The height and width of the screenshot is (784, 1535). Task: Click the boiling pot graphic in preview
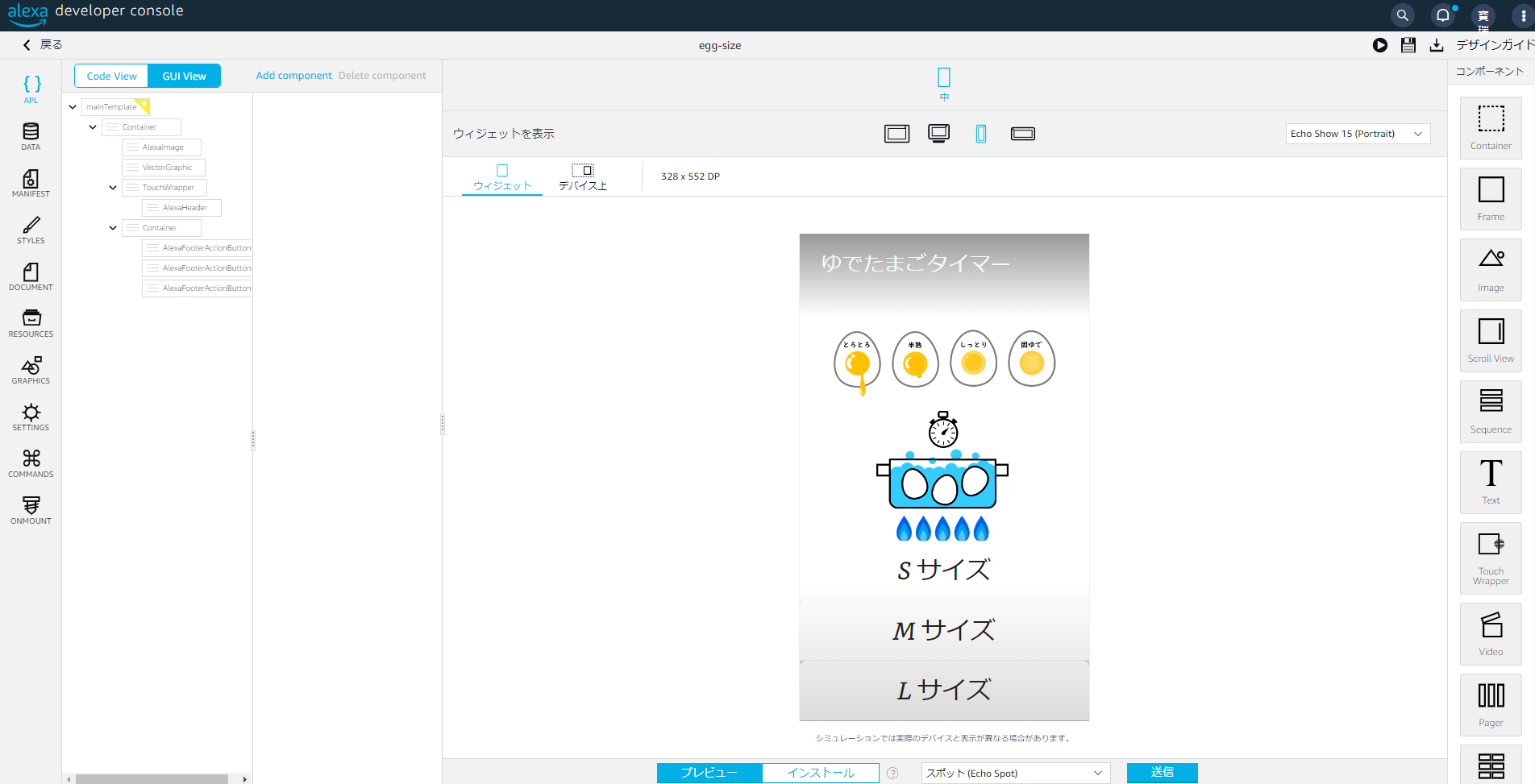pyautogui.click(x=942, y=475)
